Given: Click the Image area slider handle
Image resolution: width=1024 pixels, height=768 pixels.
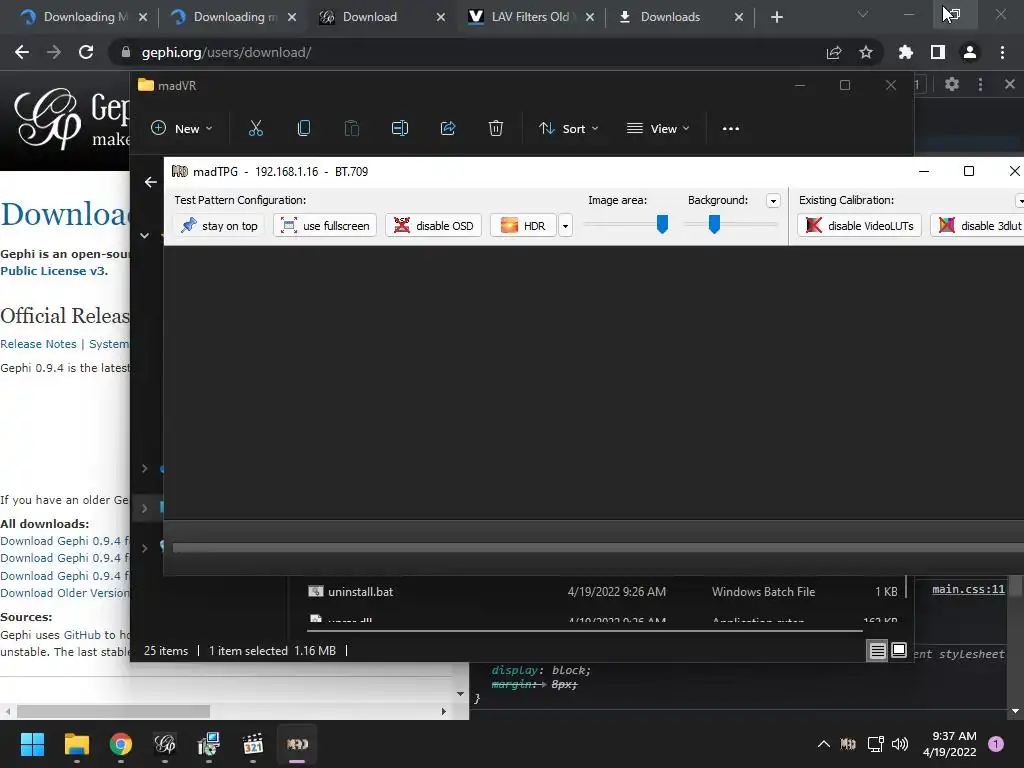Looking at the screenshot, I should 662,224.
